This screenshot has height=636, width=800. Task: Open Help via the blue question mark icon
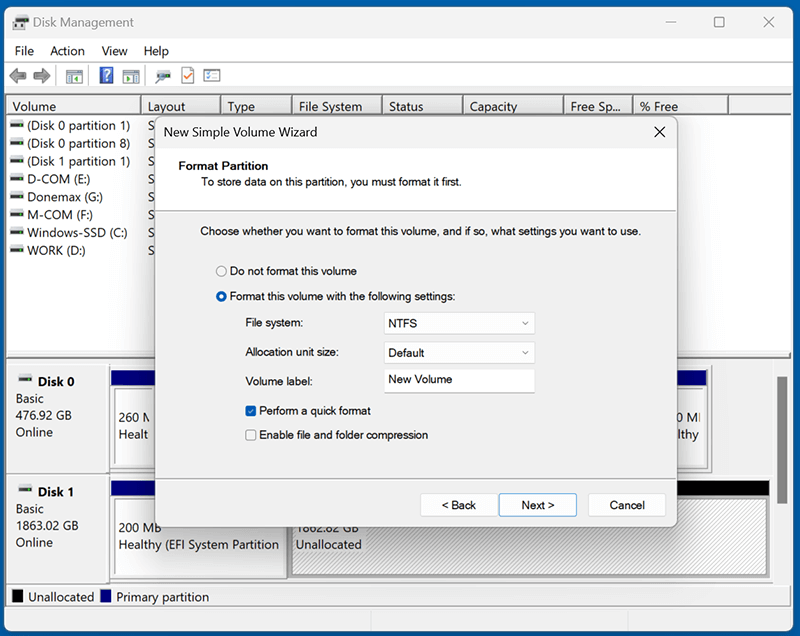click(106, 75)
